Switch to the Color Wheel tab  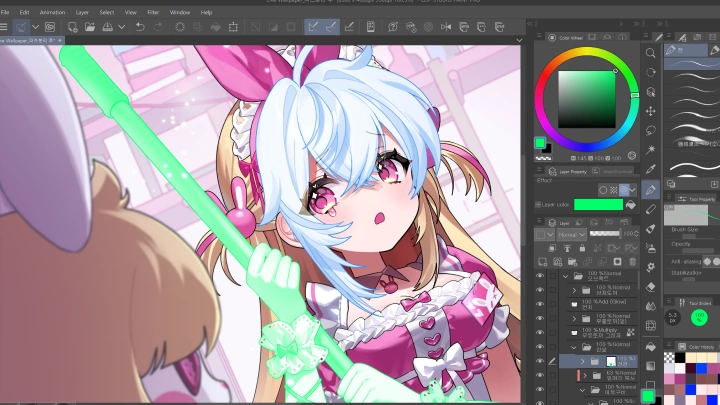(x=566, y=38)
